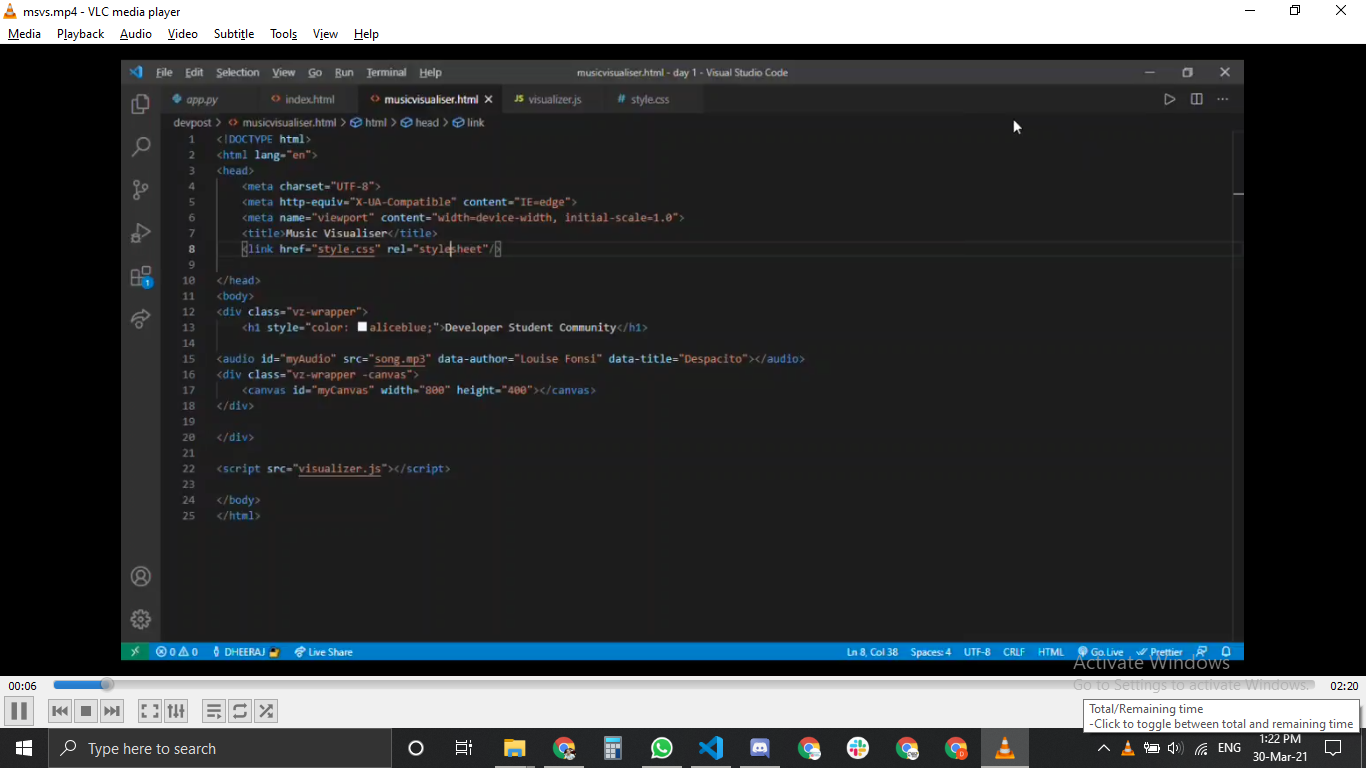This screenshot has height=768, width=1366.
Task: Jump to previous media in VLC
Action: point(60,711)
